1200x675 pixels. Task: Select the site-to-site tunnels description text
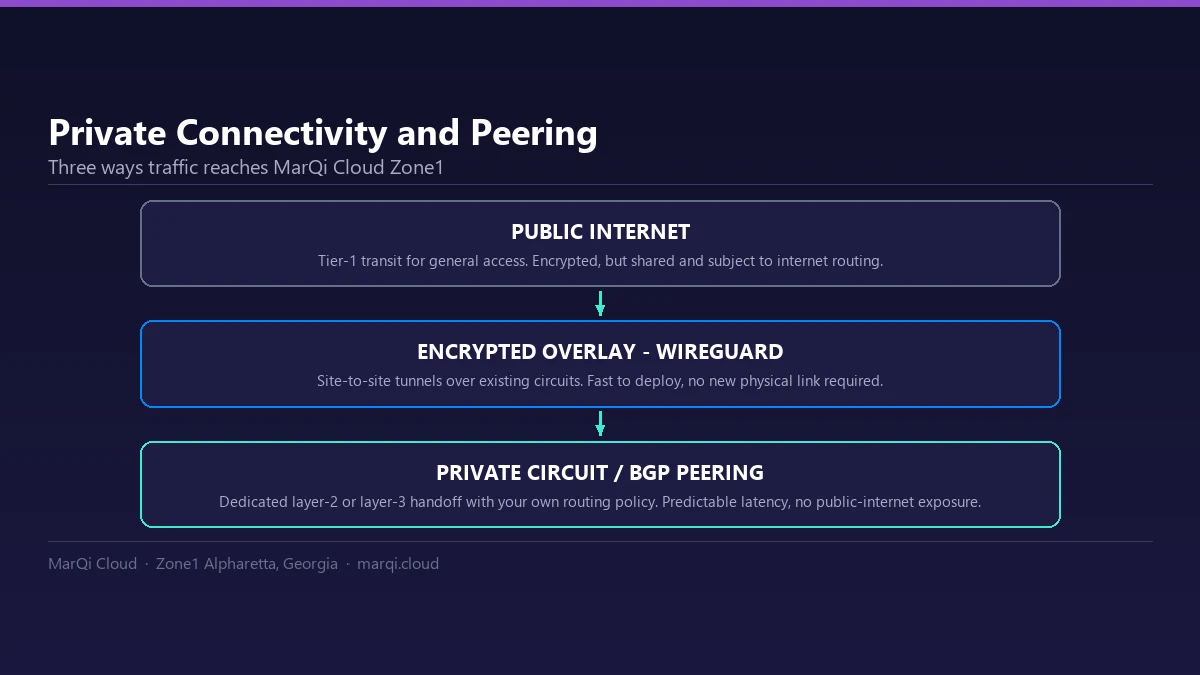click(600, 381)
